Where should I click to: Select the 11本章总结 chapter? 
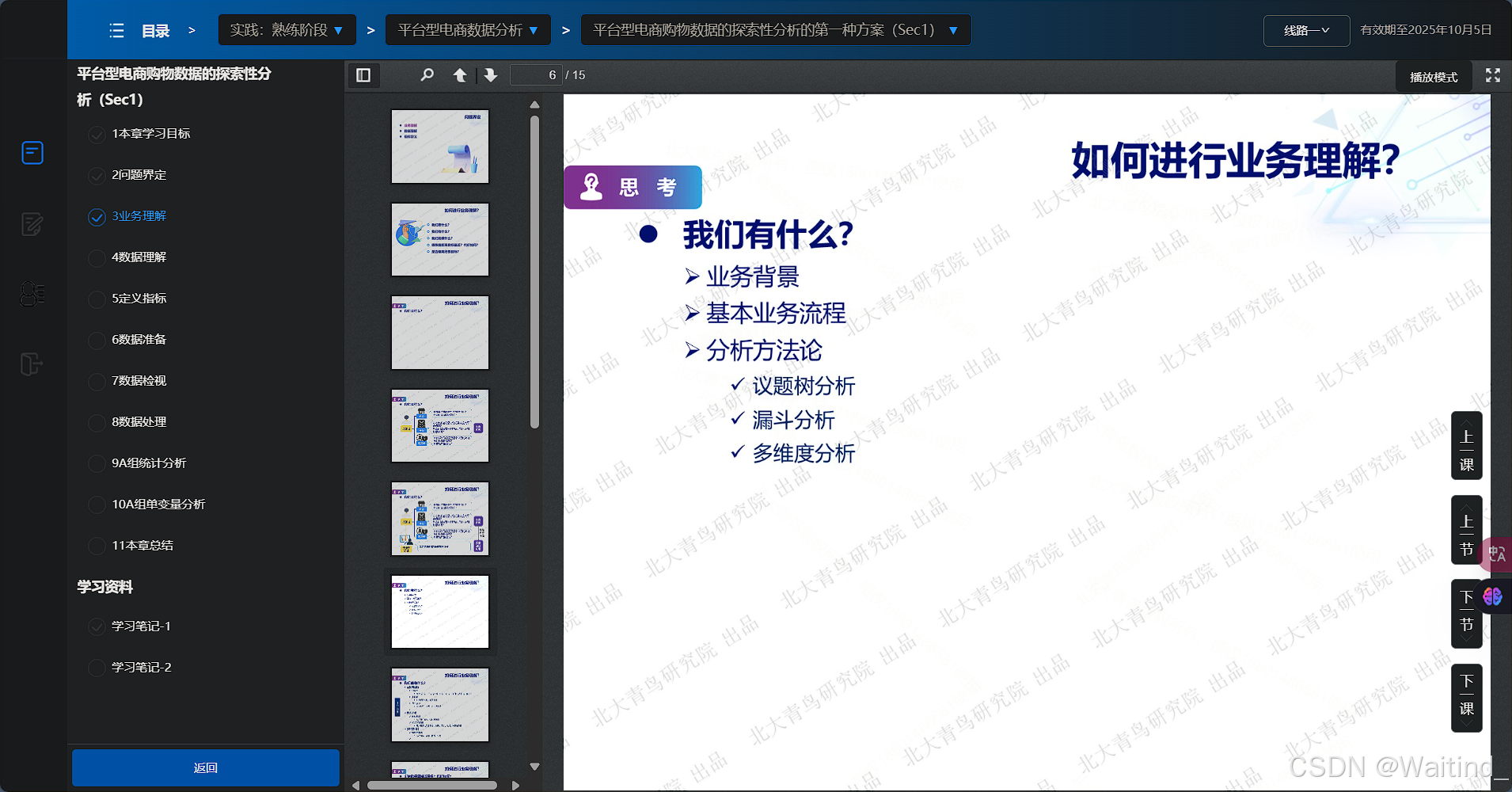pos(142,546)
